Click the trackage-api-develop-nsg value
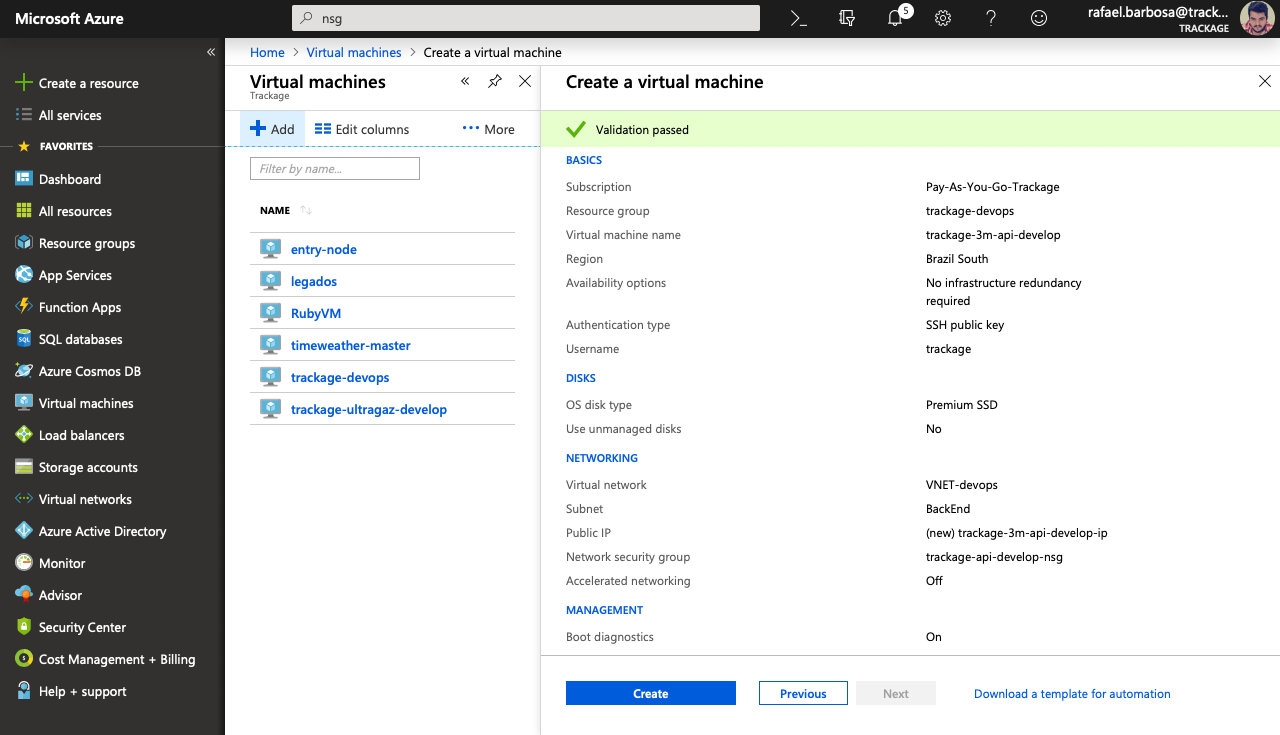Screen dimensions: 1280x735 point(994,557)
